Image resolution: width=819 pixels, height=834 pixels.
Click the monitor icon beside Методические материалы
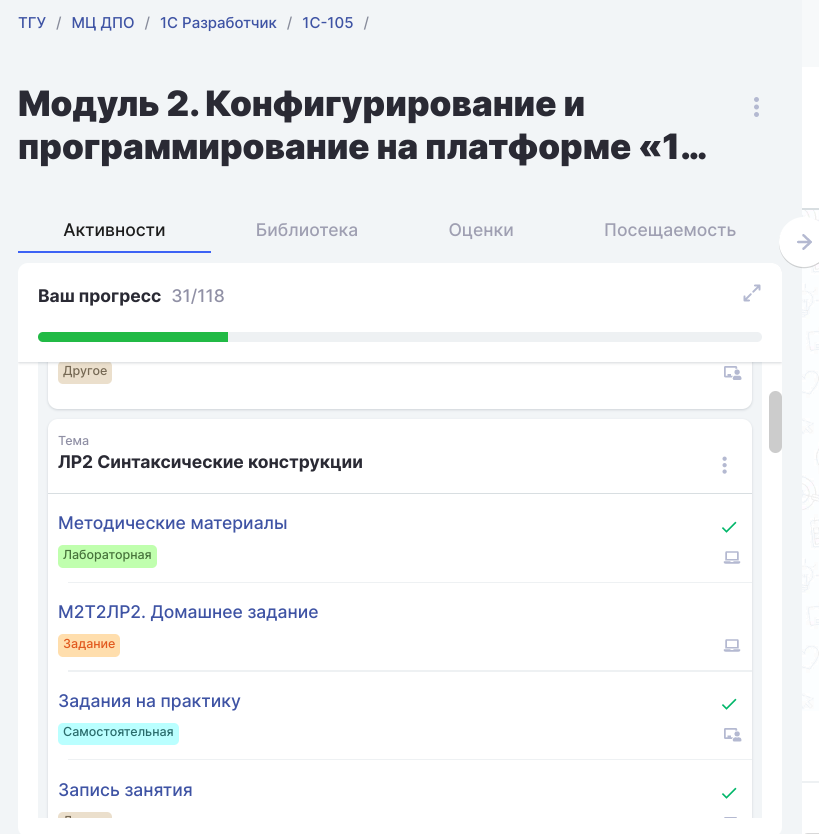732,557
